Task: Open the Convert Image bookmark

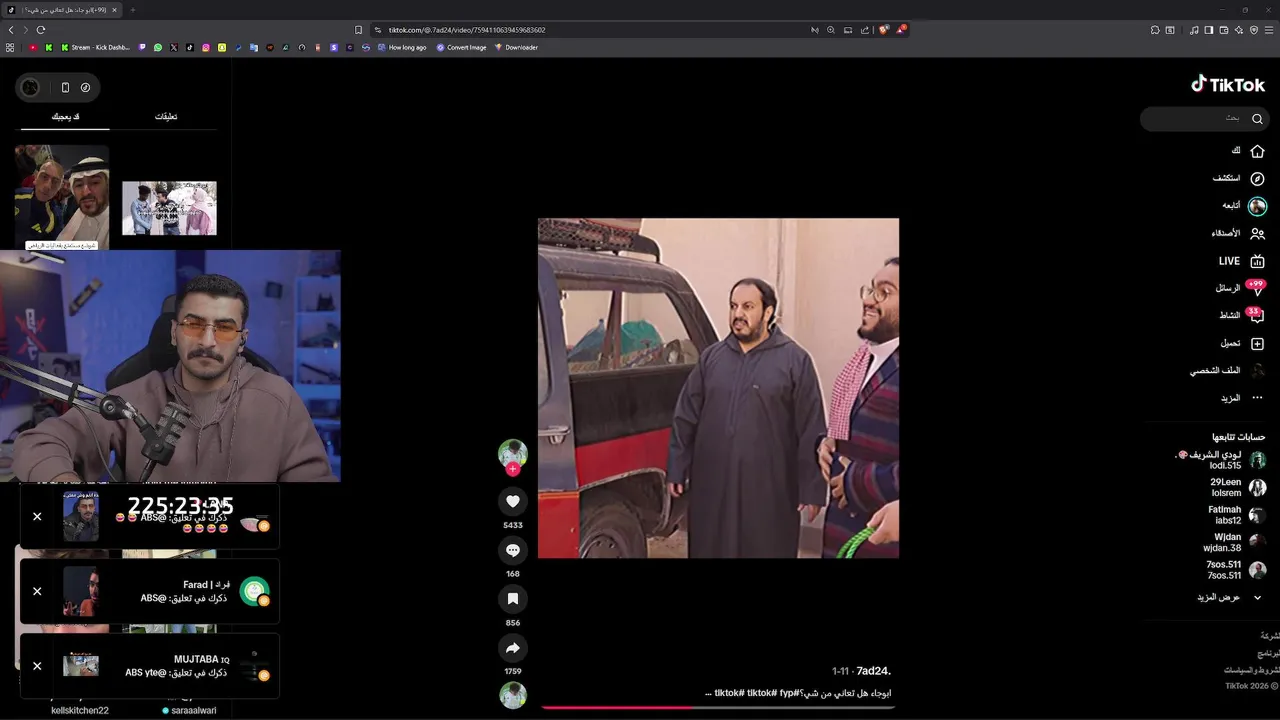Action: pyautogui.click(x=461, y=47)
